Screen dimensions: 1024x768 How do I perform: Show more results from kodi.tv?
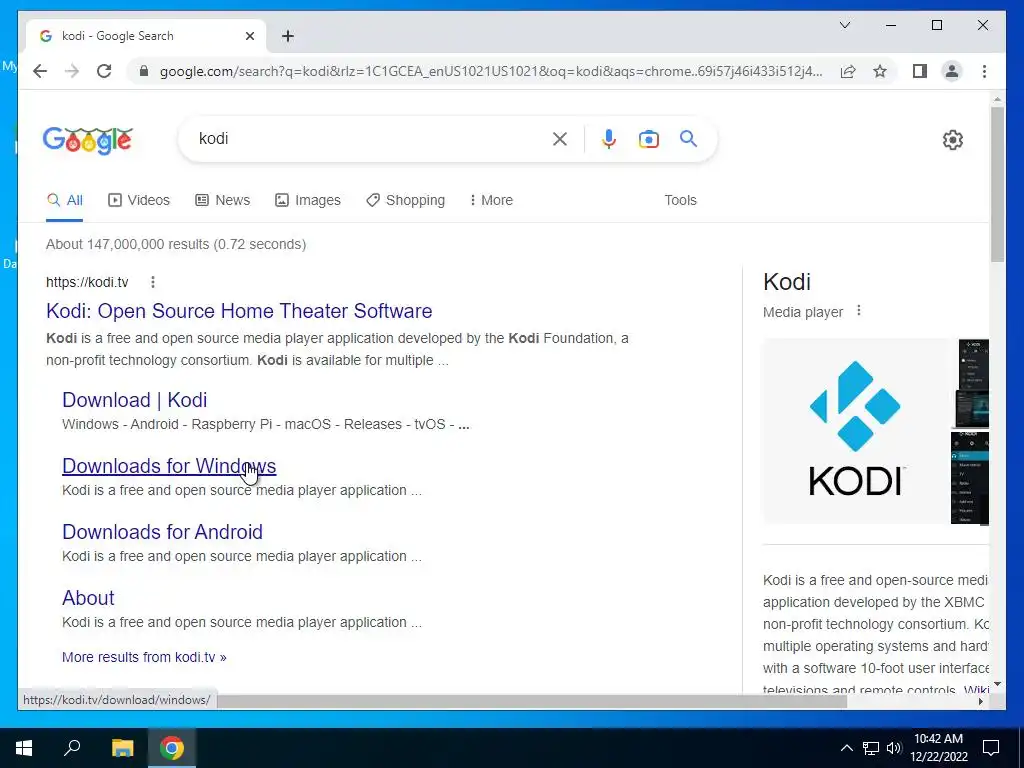coord(144,657)
